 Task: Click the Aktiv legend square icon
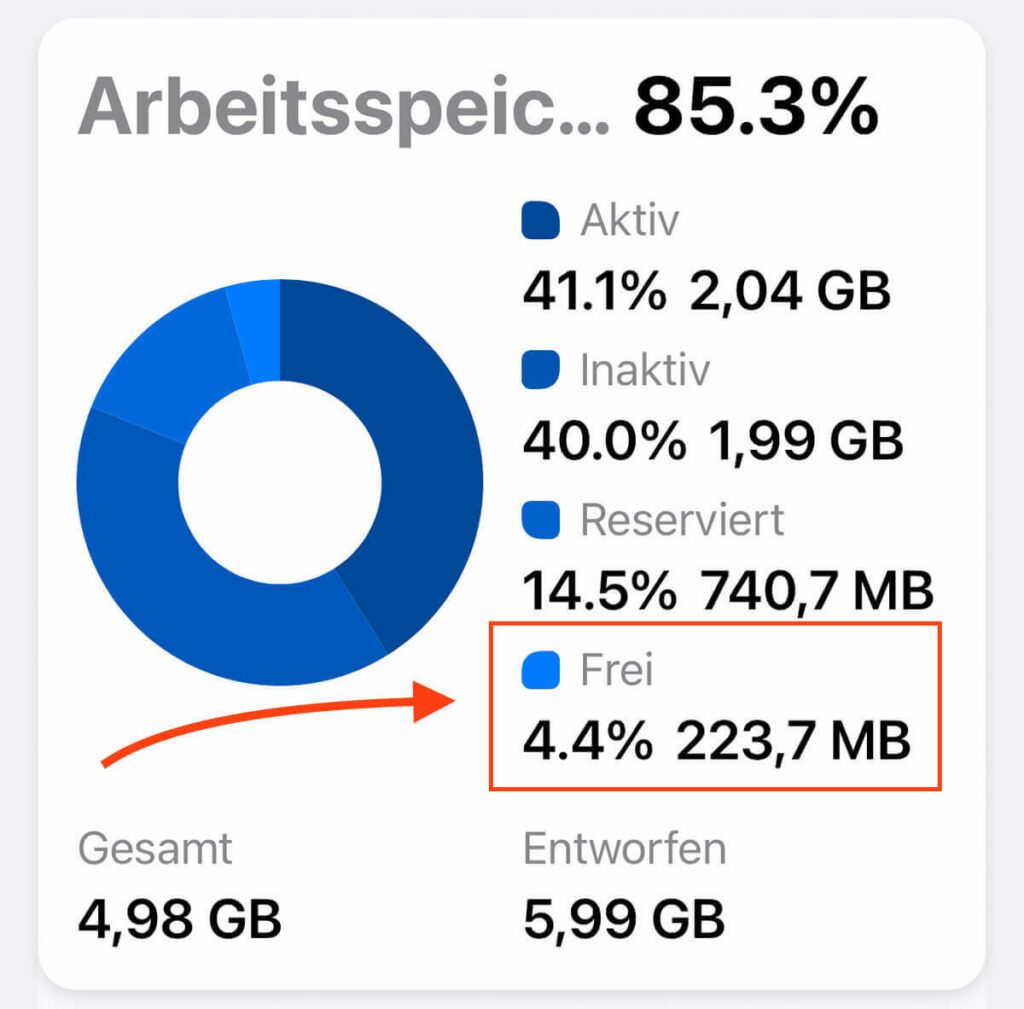[541, 219]
